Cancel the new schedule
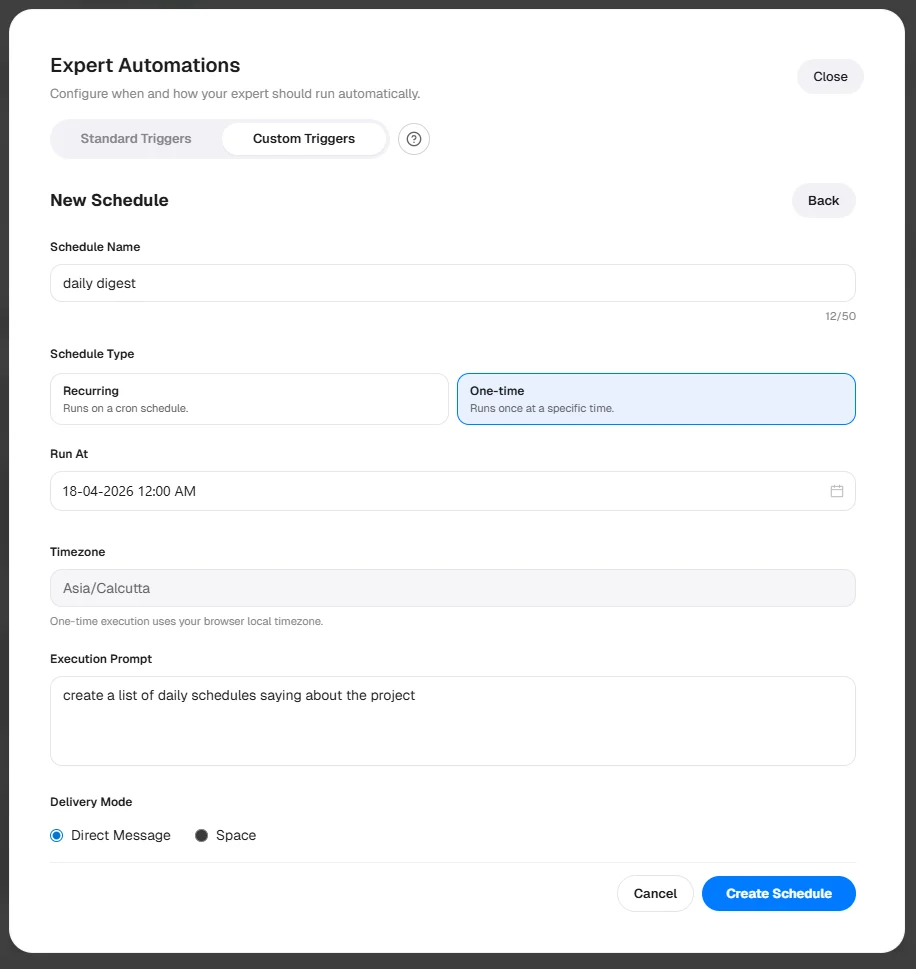The height and width of the screenshot is (969, 916). pyautogui.click(x=655, y=894)
